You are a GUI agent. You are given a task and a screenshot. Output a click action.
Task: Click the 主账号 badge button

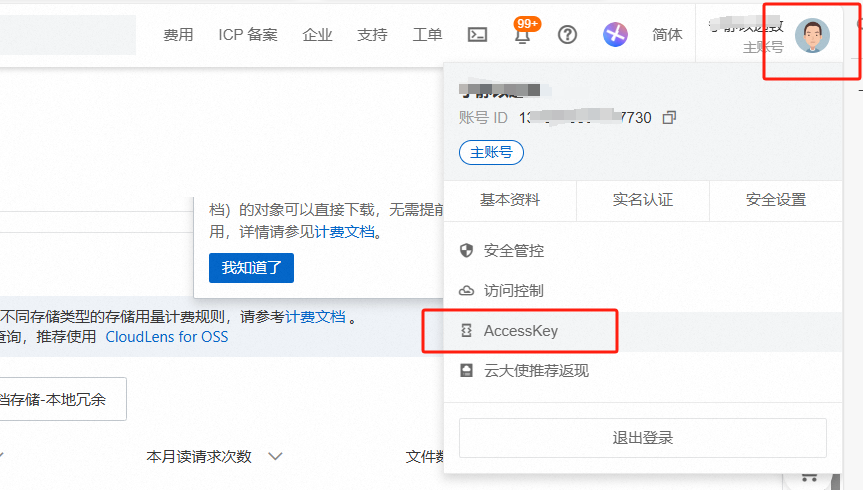point(491,153)
